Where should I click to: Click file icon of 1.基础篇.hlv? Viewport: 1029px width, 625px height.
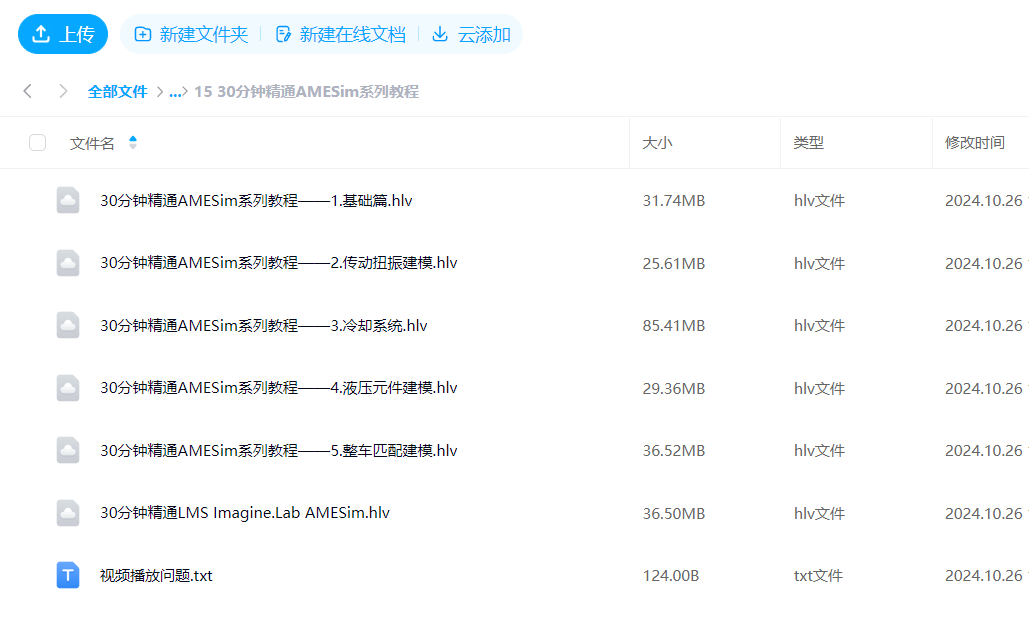click(68, 200)
